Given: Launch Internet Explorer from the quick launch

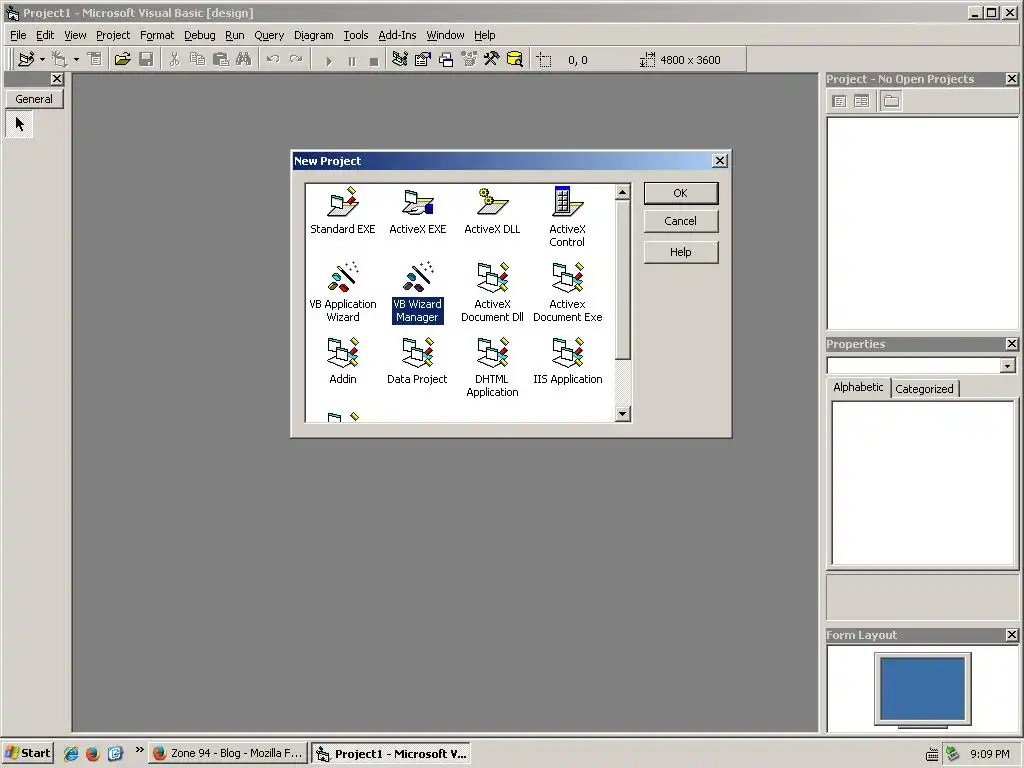Looking at the screenshot, I should (x=71, y=753).
